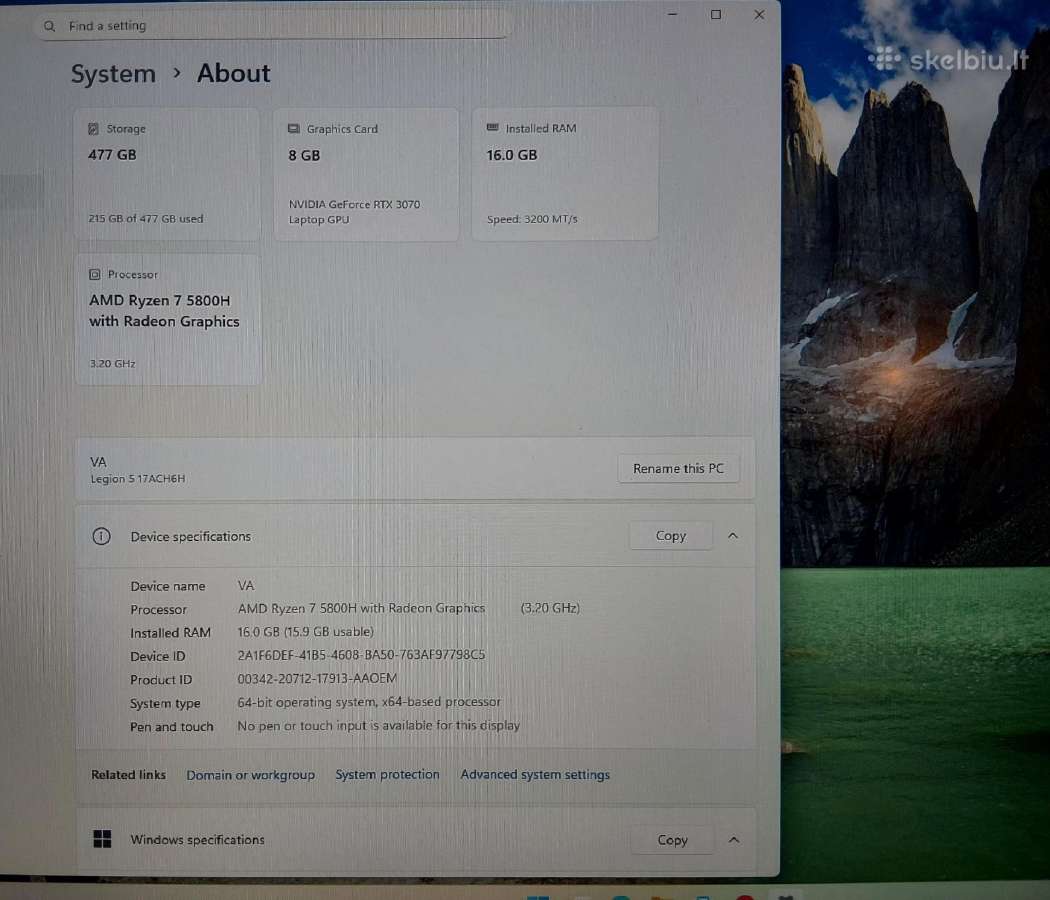Image resolution: width=1050 pixels, height=900 pixels.
Task: Select 16.0 GB (15.9 GB usable) text
Action: tap(305, 631)
